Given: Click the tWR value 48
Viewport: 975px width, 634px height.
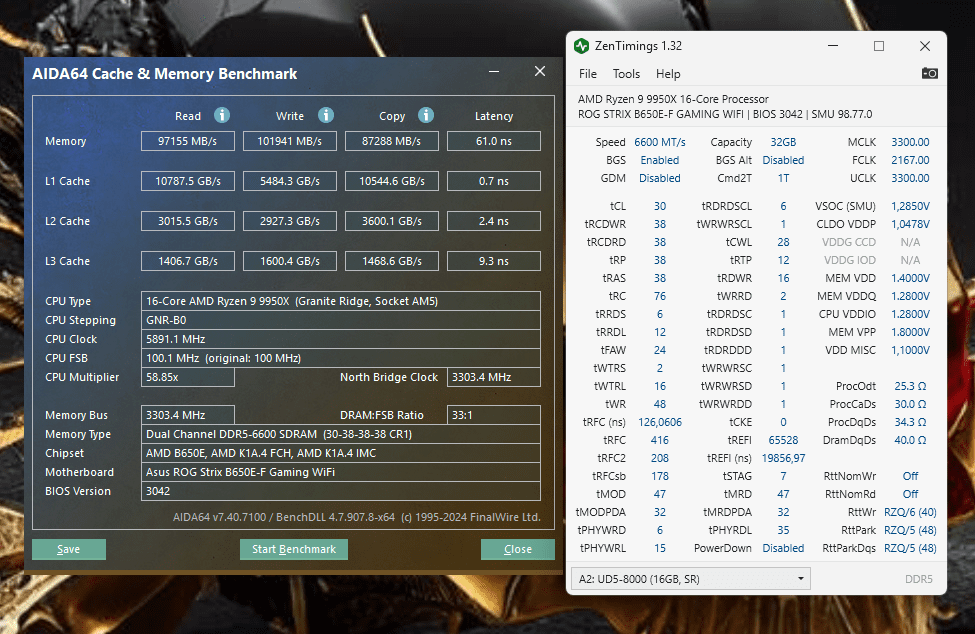Looking at the screenshot, I should [x=660, y=405].
